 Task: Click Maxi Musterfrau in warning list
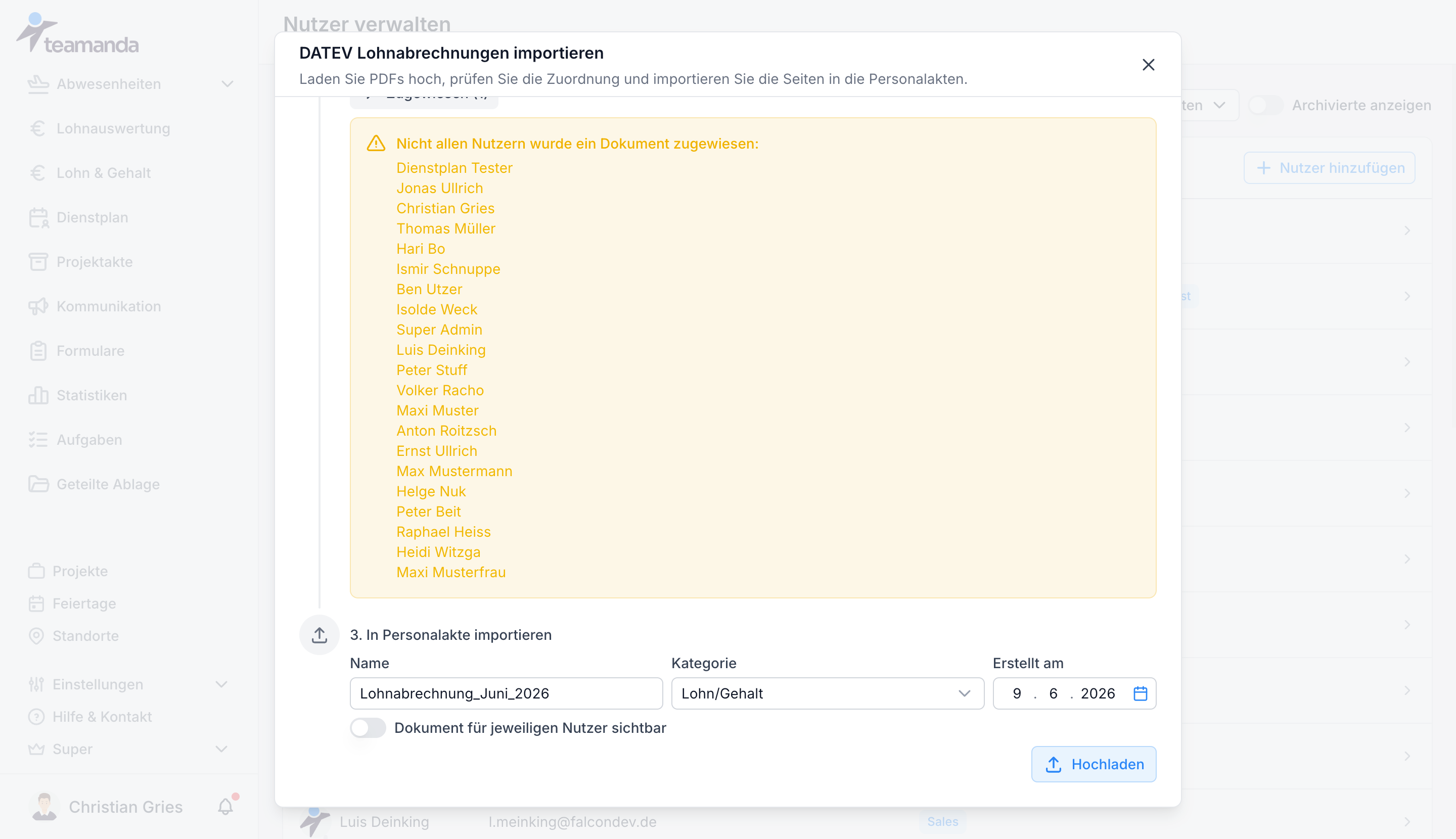[451, 572]
